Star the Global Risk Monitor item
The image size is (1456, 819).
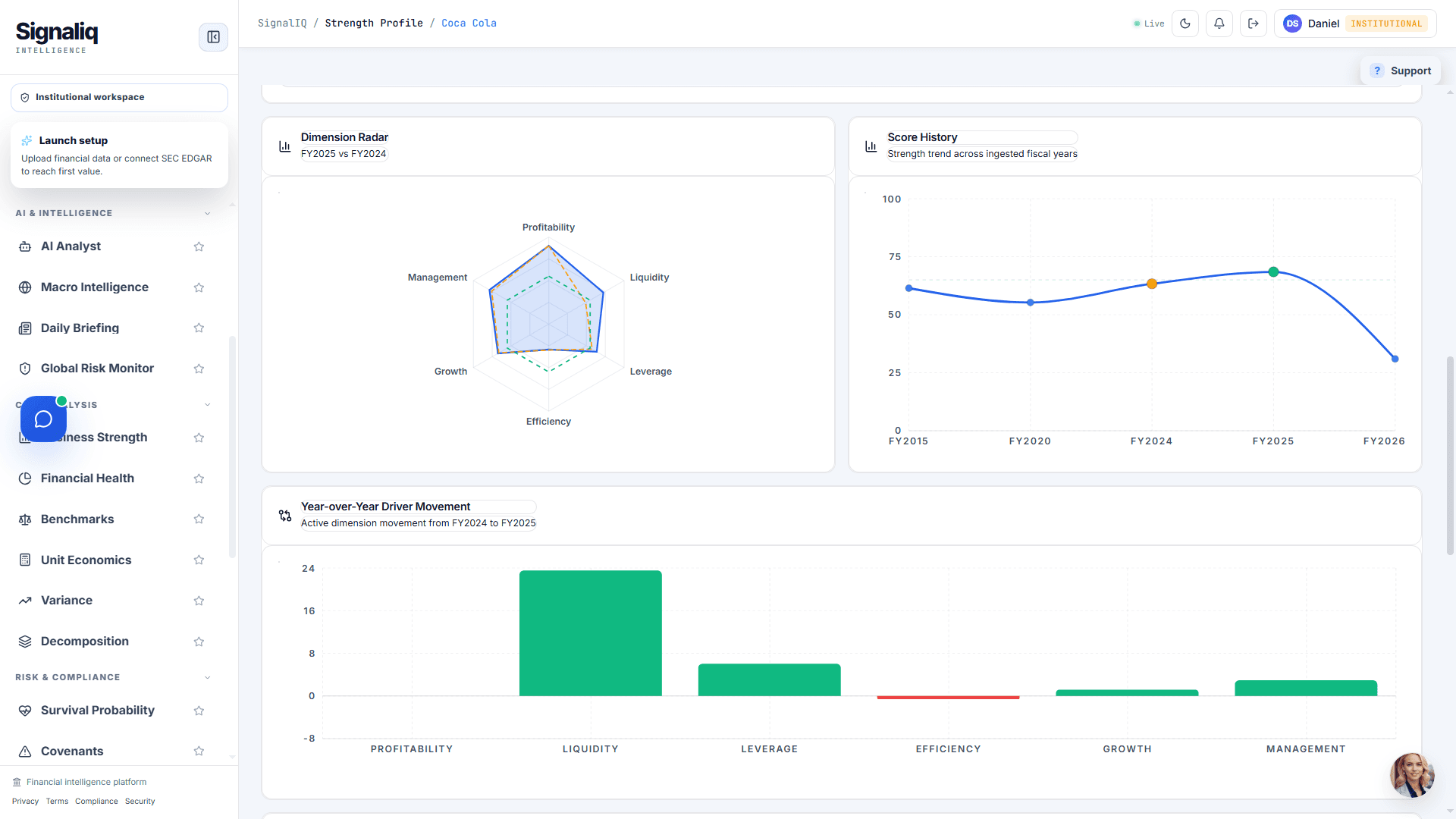point(199,369)
